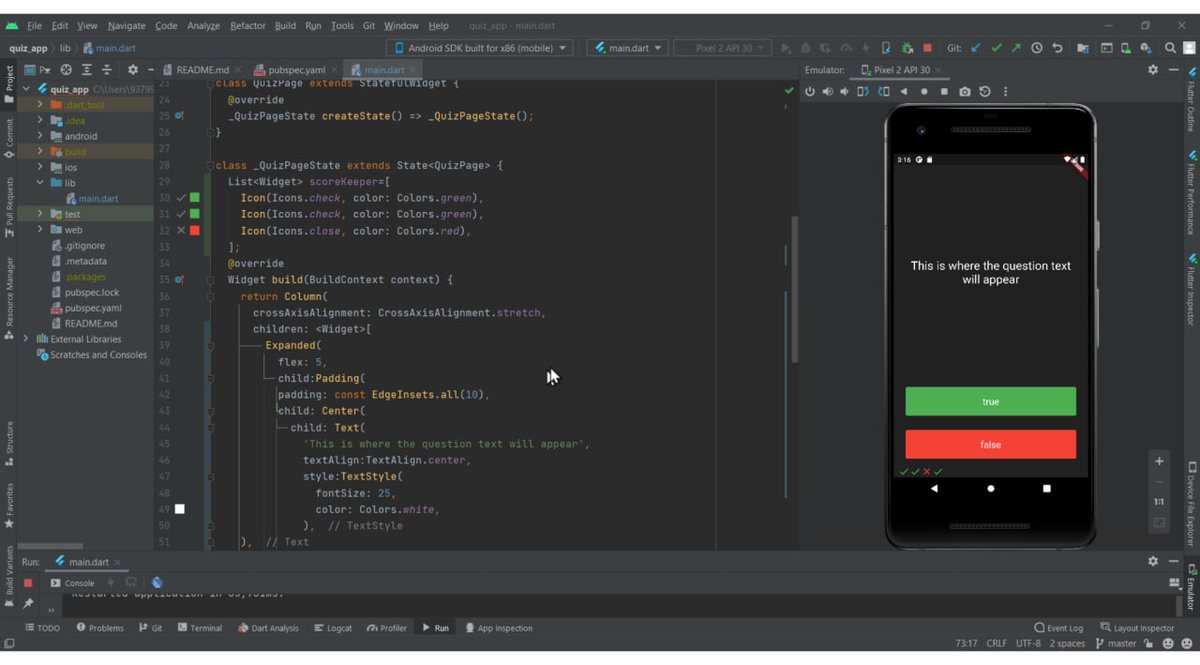Open the device selector dropdown
Image resolution: width=1200 pixels, height=665 pixels.
click(479, 48)
